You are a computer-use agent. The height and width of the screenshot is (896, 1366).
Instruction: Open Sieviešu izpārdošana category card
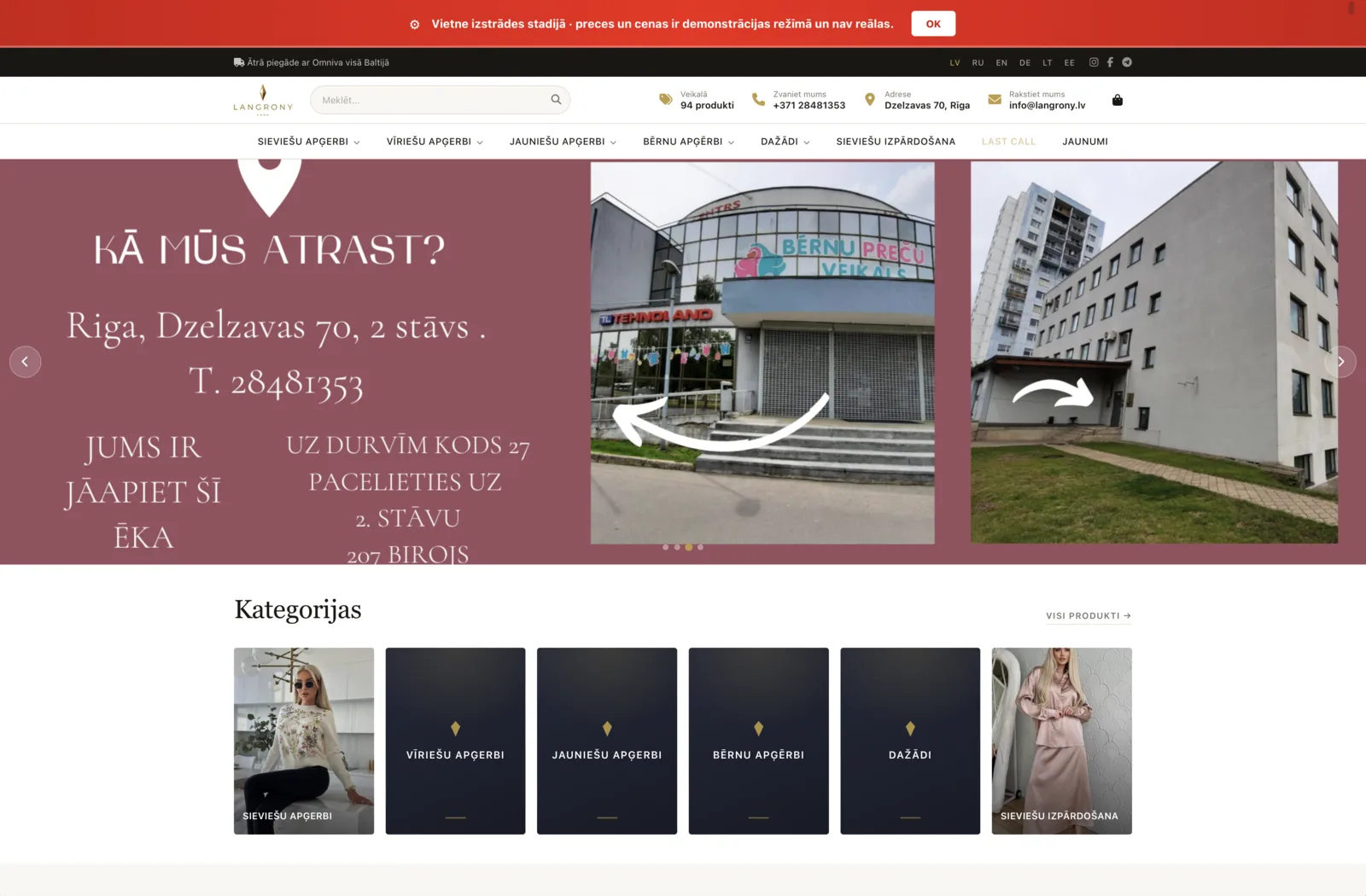[1062, 741]
